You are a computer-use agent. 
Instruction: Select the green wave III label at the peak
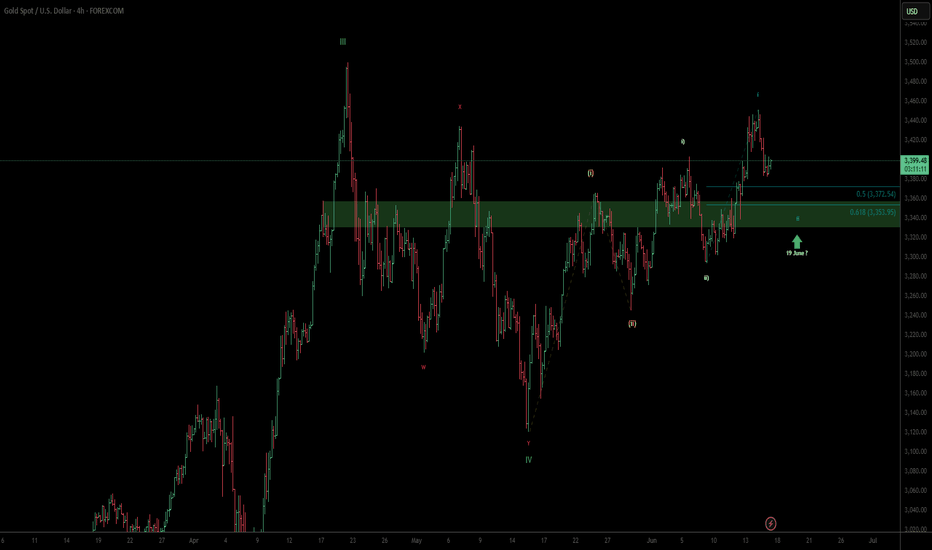[342, 42]
